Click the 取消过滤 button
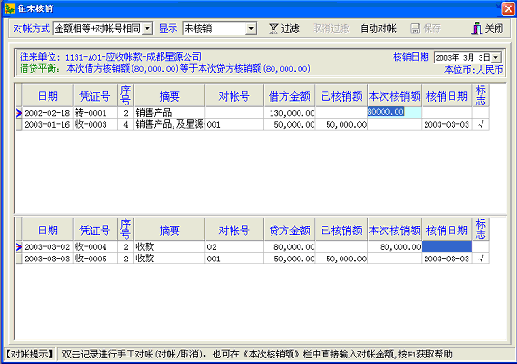The image size is (517, 364). [331, 29]
